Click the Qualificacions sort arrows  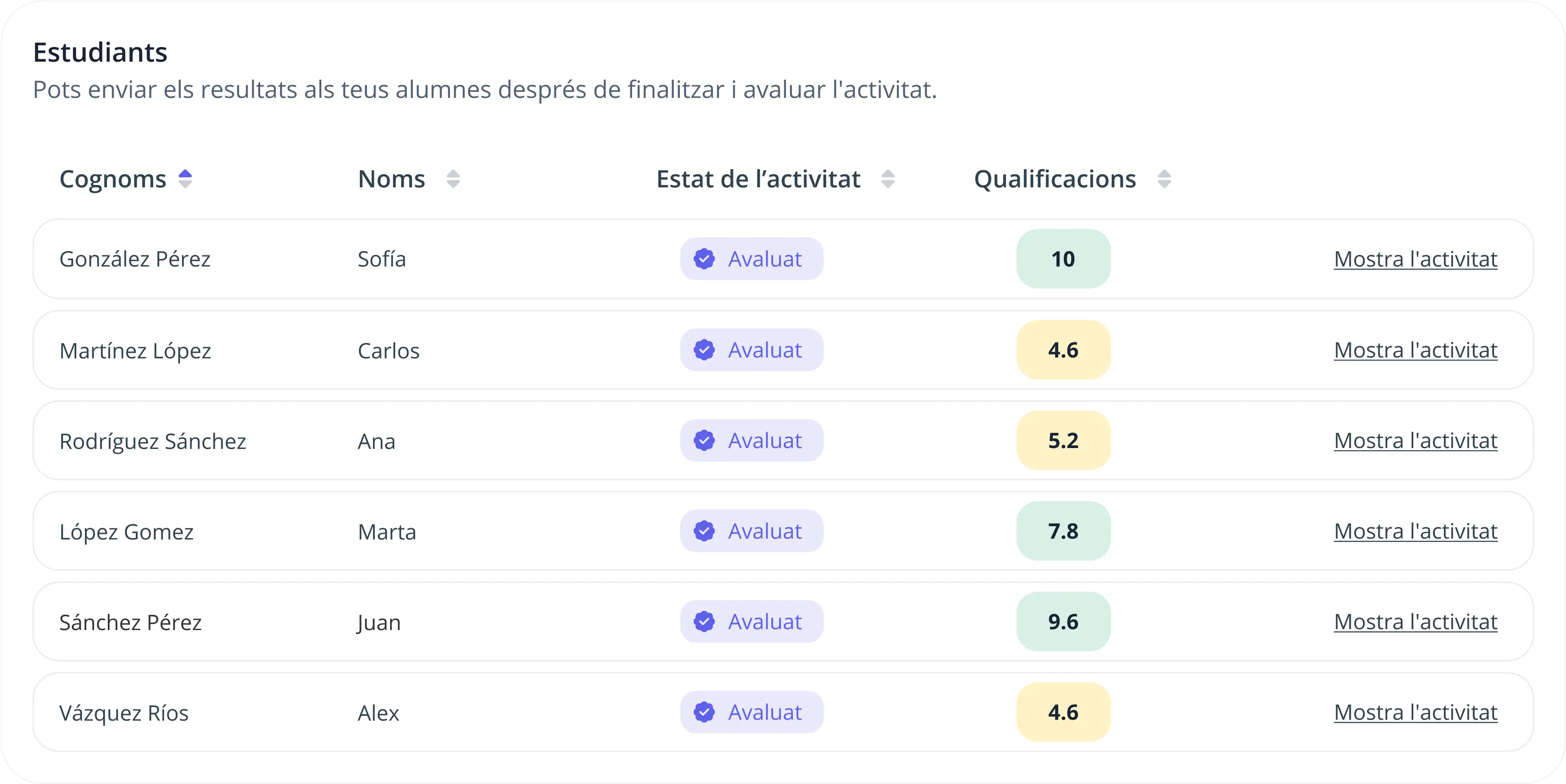point(1164,179)
